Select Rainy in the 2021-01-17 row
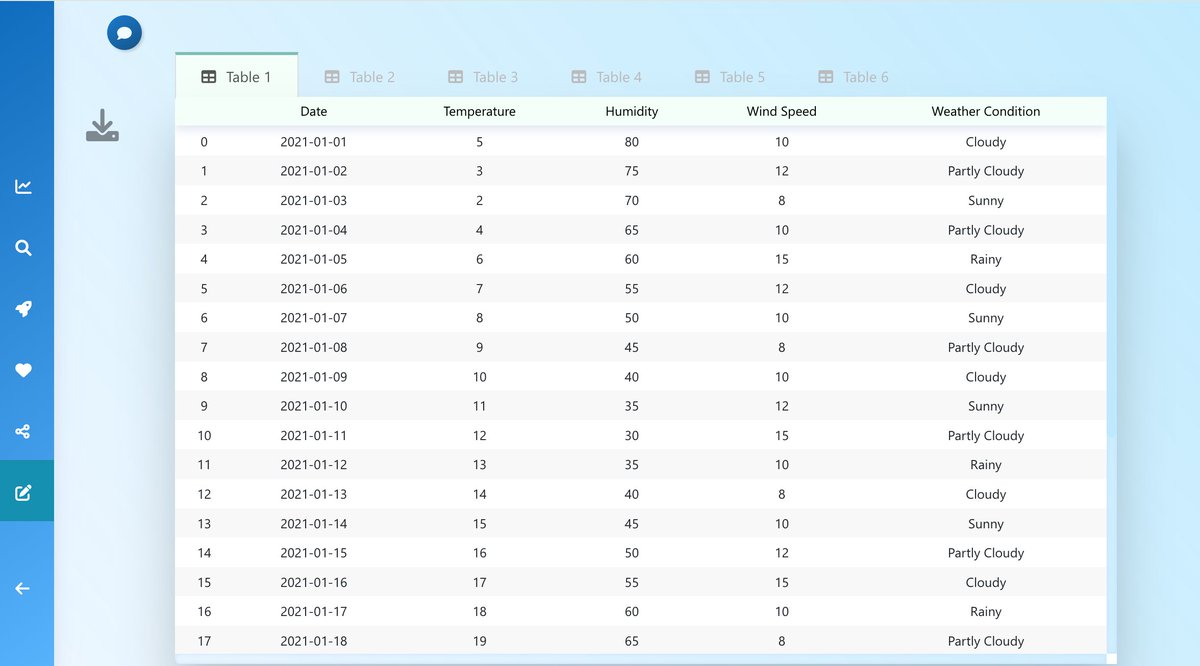The height and width of the screenshot is (666, 1200). tap(986, 612)
